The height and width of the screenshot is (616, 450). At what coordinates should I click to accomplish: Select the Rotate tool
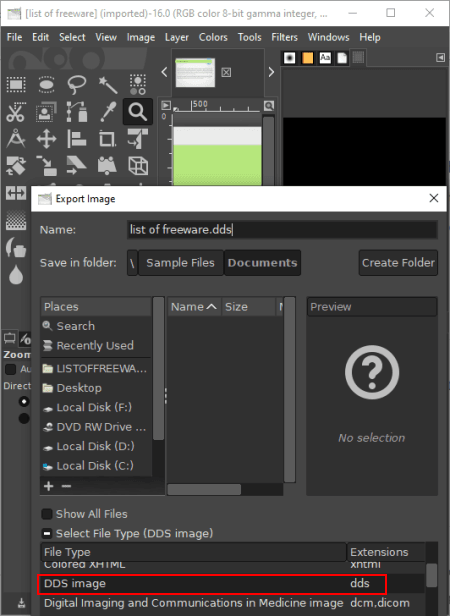(16, 165)
